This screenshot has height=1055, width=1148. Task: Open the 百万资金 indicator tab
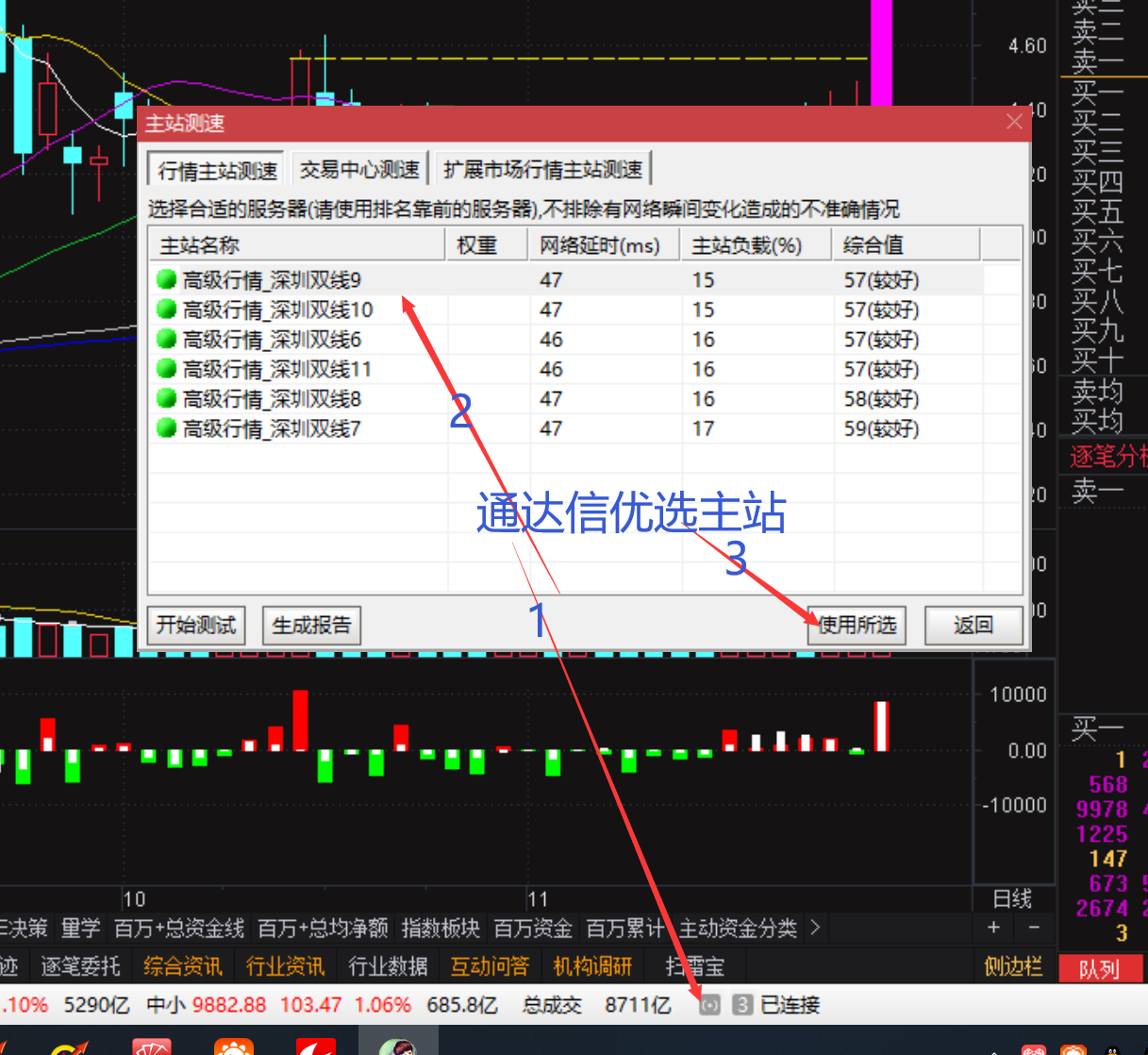[x=533, y=929]
